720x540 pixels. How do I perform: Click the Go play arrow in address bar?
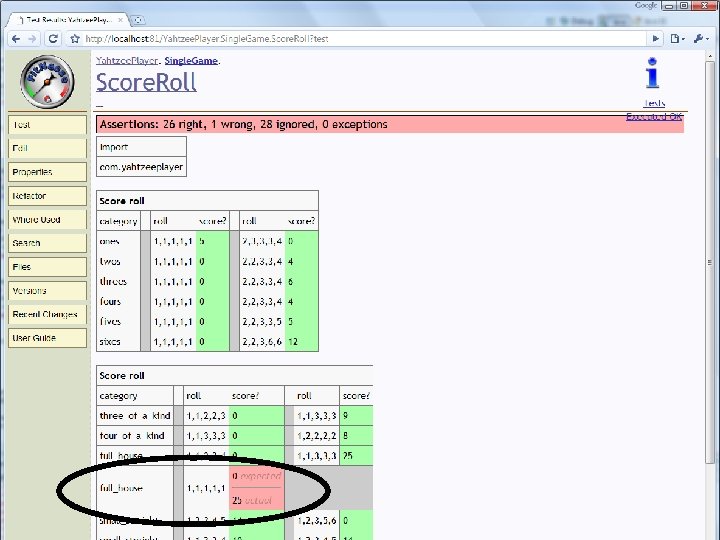coord(656,39)
